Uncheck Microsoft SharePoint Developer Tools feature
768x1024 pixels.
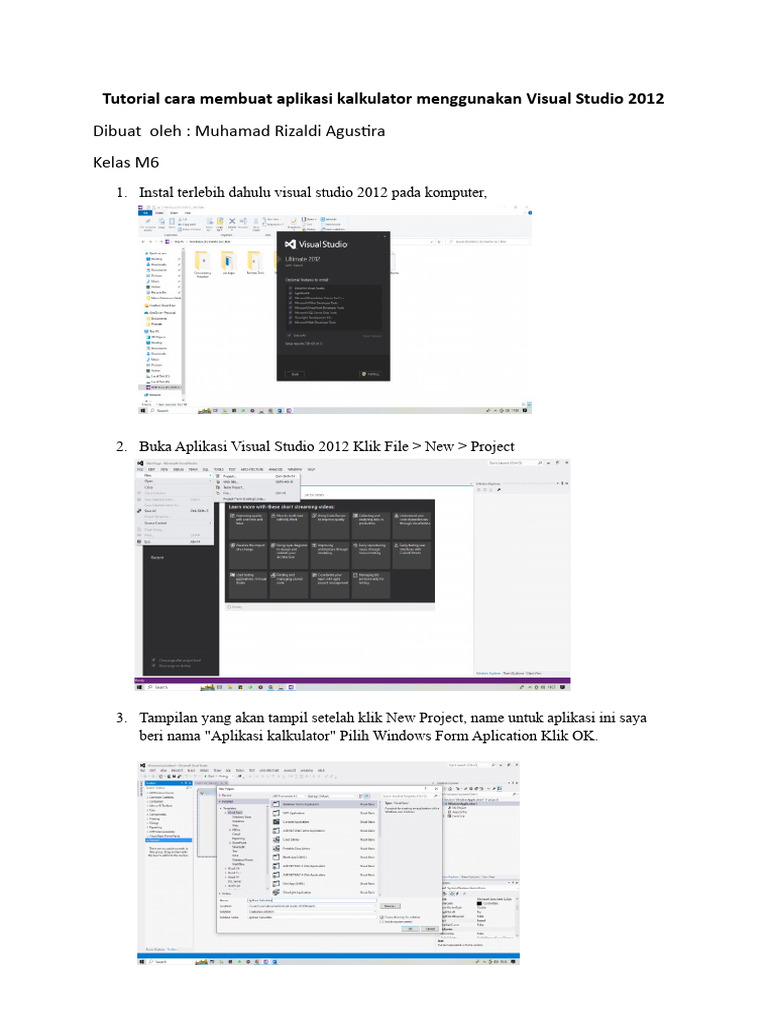290,308
